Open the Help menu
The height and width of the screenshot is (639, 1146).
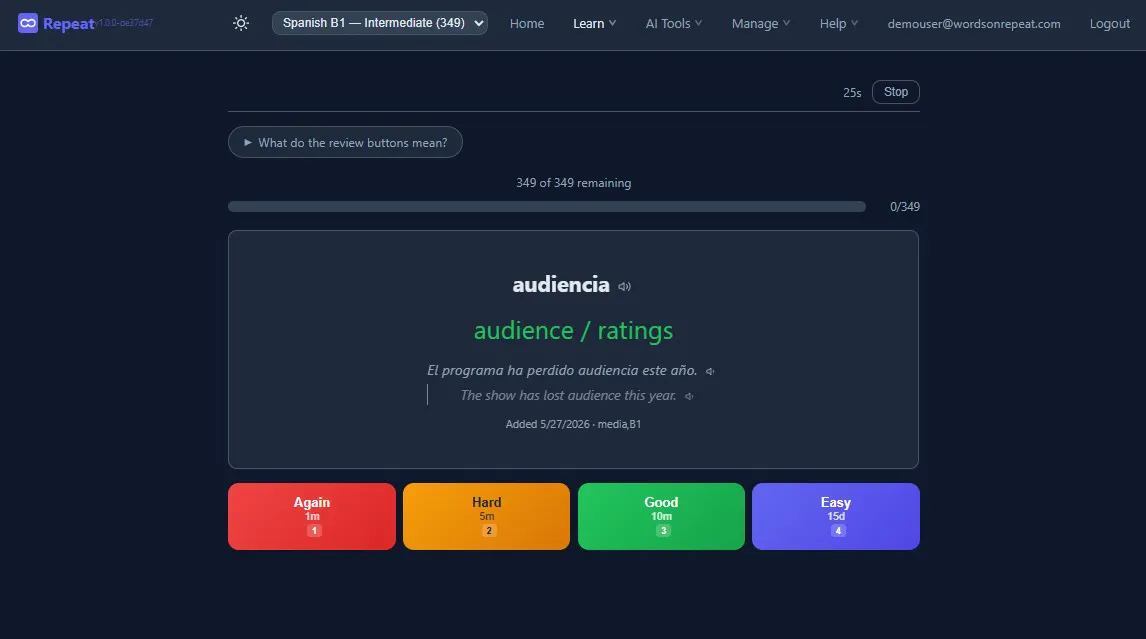pos(838,23)
